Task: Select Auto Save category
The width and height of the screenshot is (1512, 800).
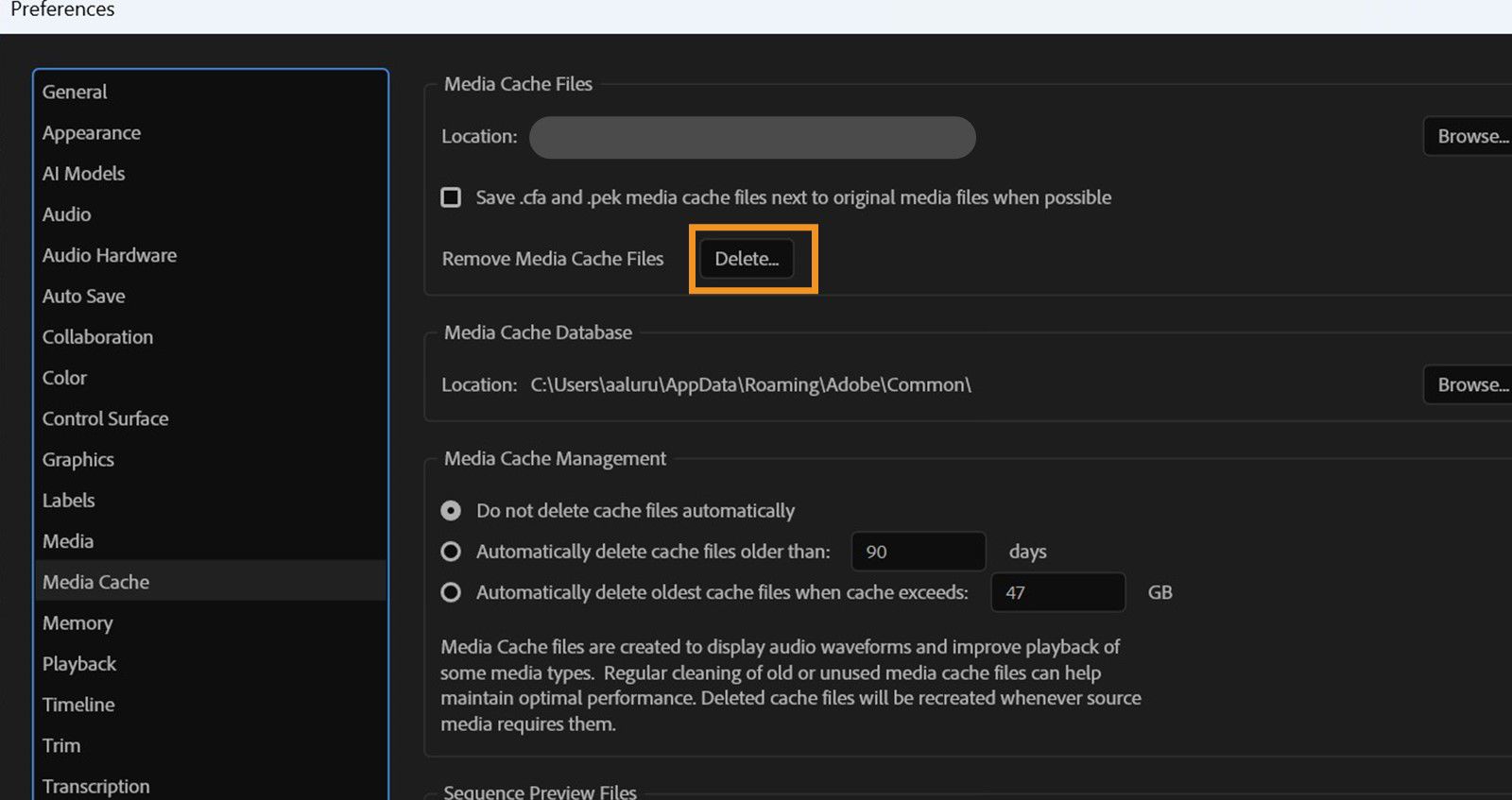Action: pyautogui.click(x=83, y=297)
